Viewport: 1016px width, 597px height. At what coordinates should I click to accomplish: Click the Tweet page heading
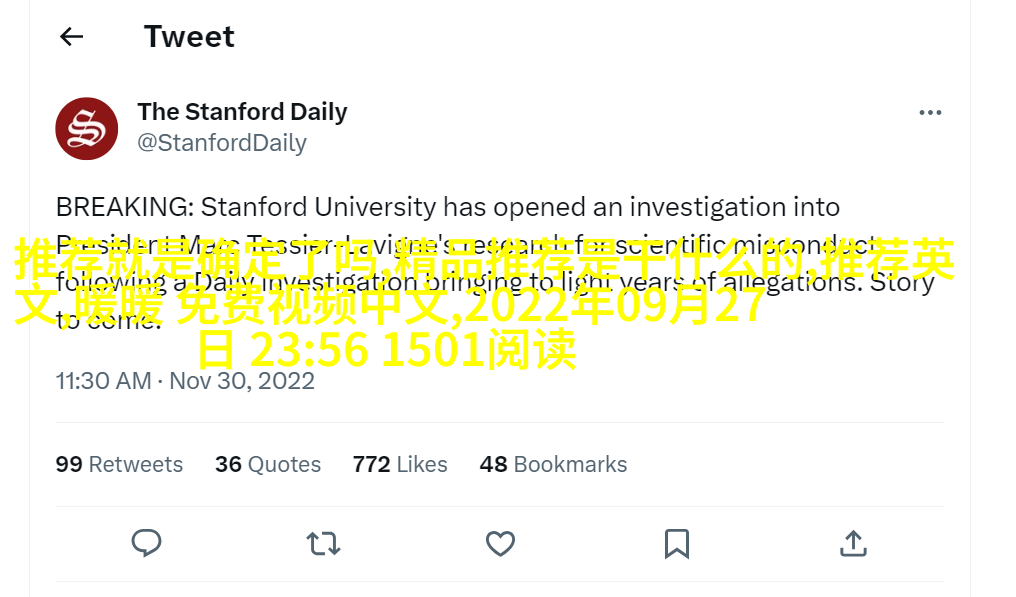coord(189,36)
